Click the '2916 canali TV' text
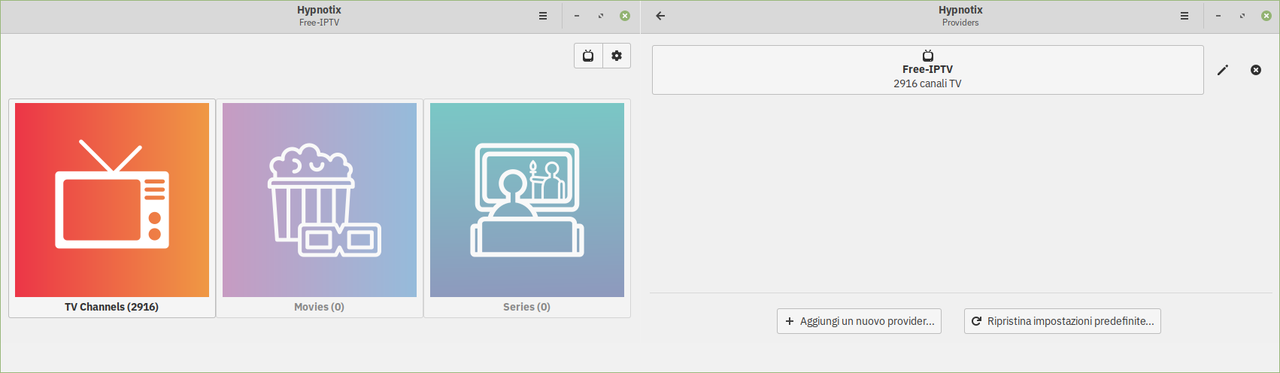Image resolution: width=1280 pixels, height=373 pixels. pos(928,84)
